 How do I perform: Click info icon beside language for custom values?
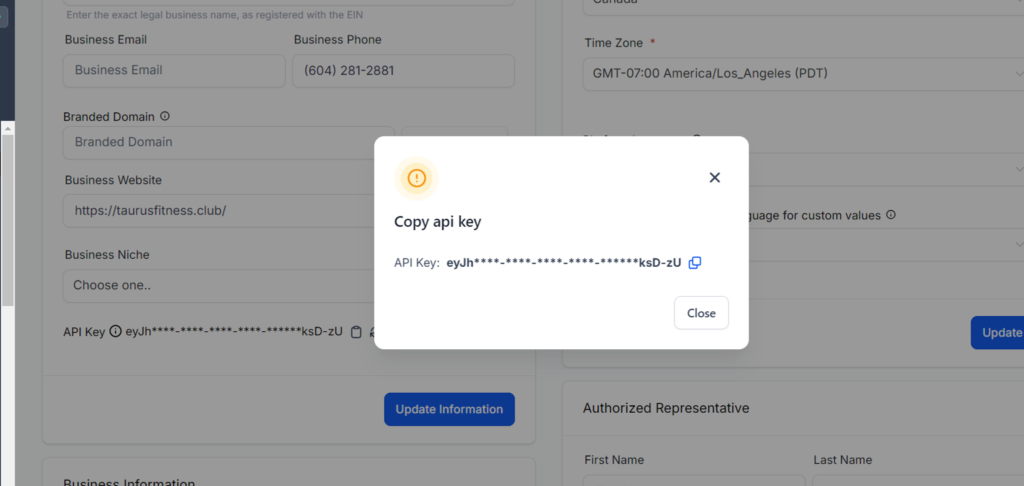click(890, 215)
